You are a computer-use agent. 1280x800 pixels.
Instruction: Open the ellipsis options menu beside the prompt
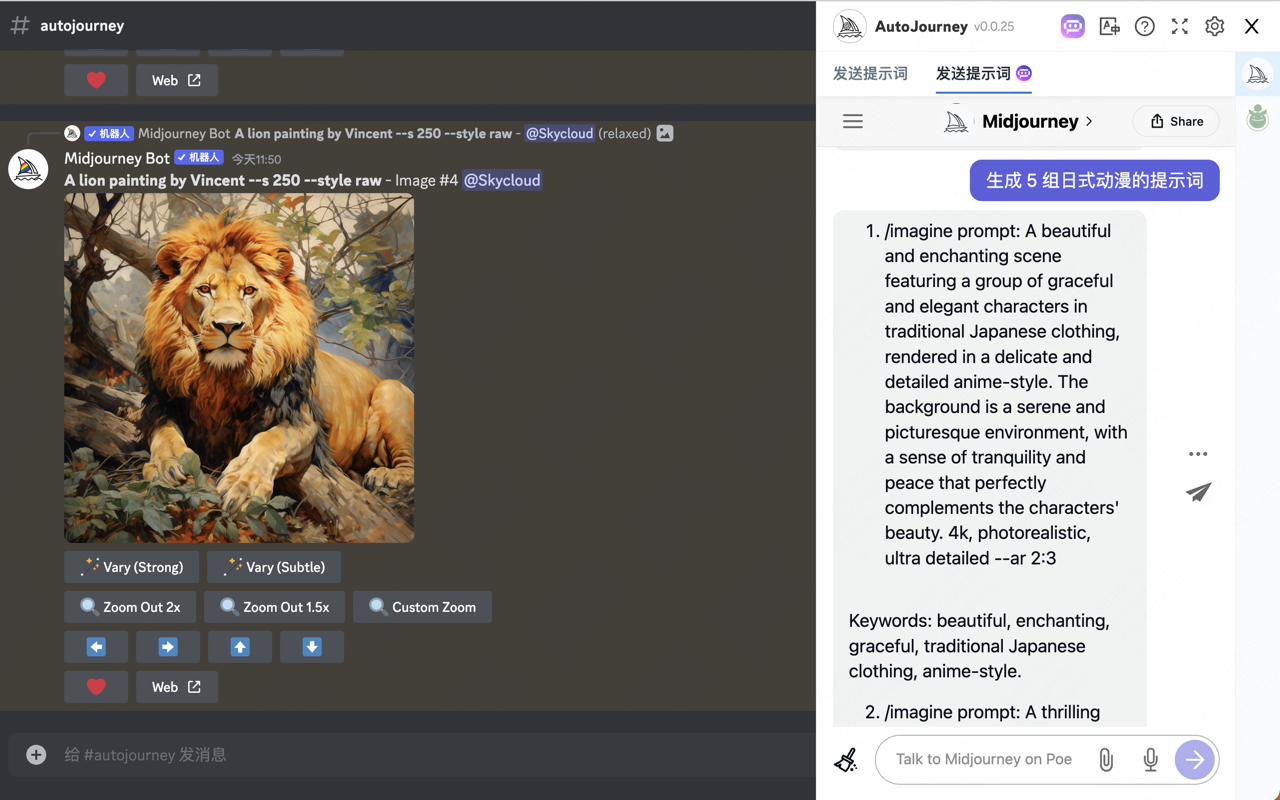click(1198, 454)
